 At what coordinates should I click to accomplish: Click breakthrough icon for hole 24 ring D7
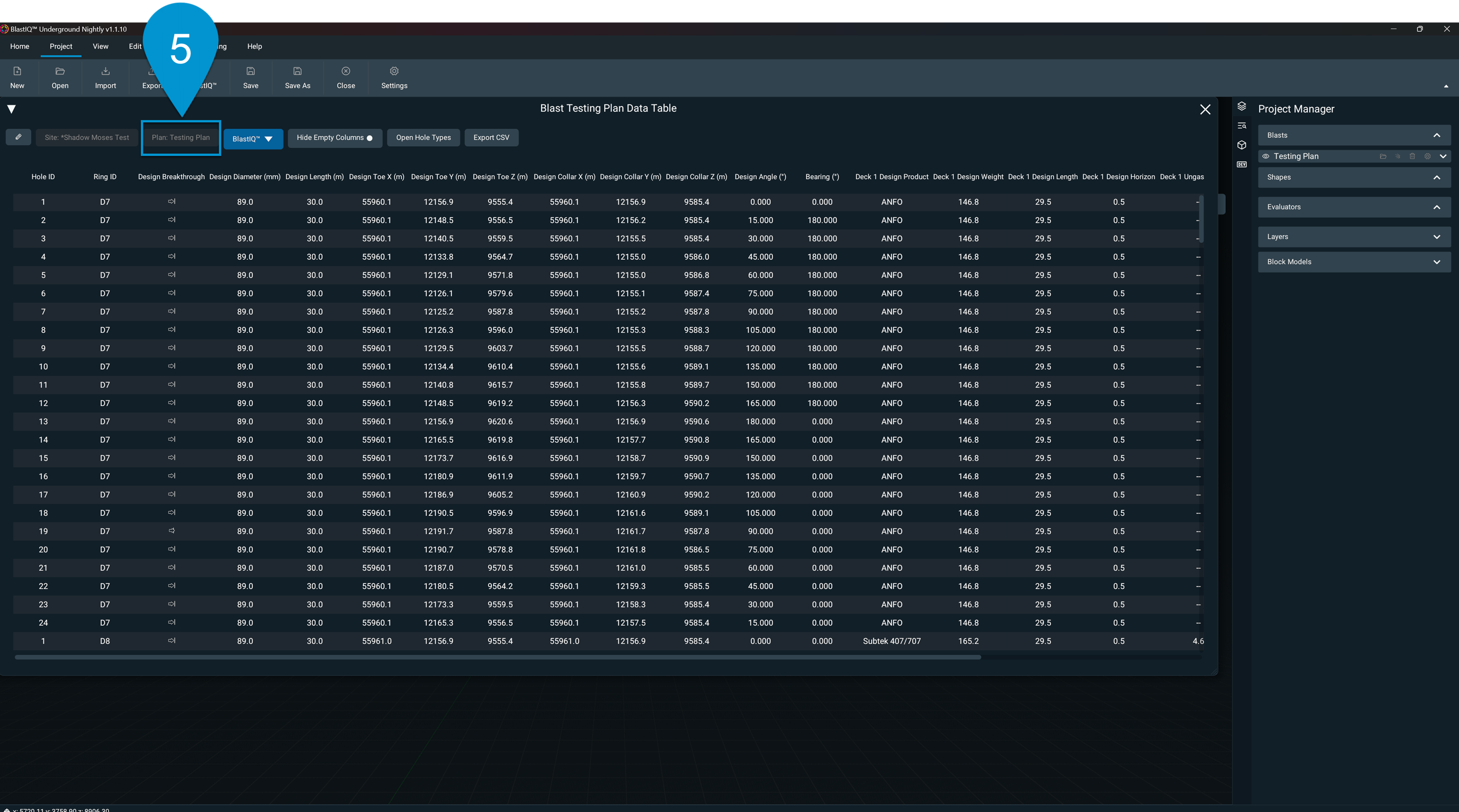pyautogui.click(x=172, y=623)
